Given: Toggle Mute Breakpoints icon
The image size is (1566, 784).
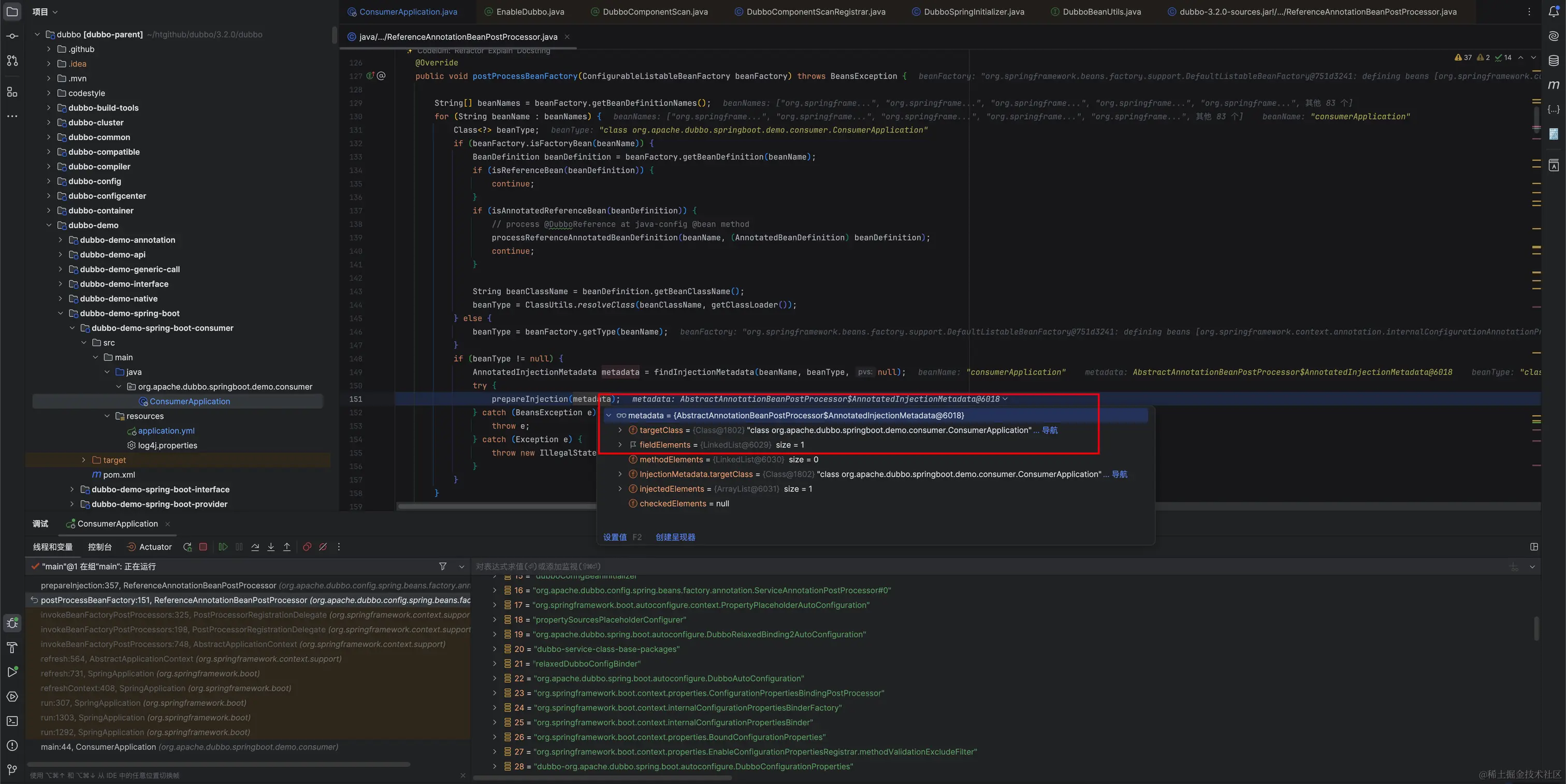Looking at the screenshot, I should (x=323, y=547).
